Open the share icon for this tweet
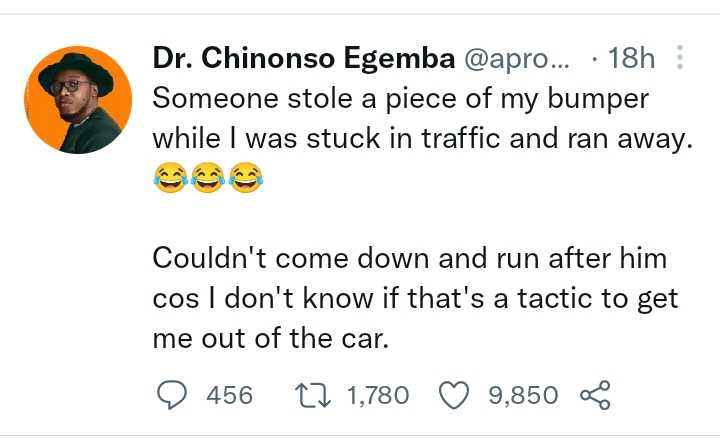 (595, 395)
